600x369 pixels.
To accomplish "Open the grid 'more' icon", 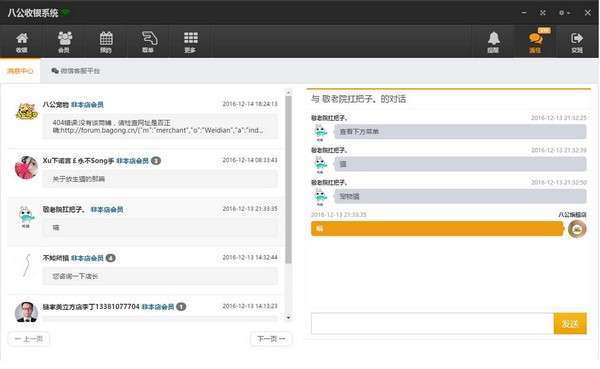I will 191,42.
